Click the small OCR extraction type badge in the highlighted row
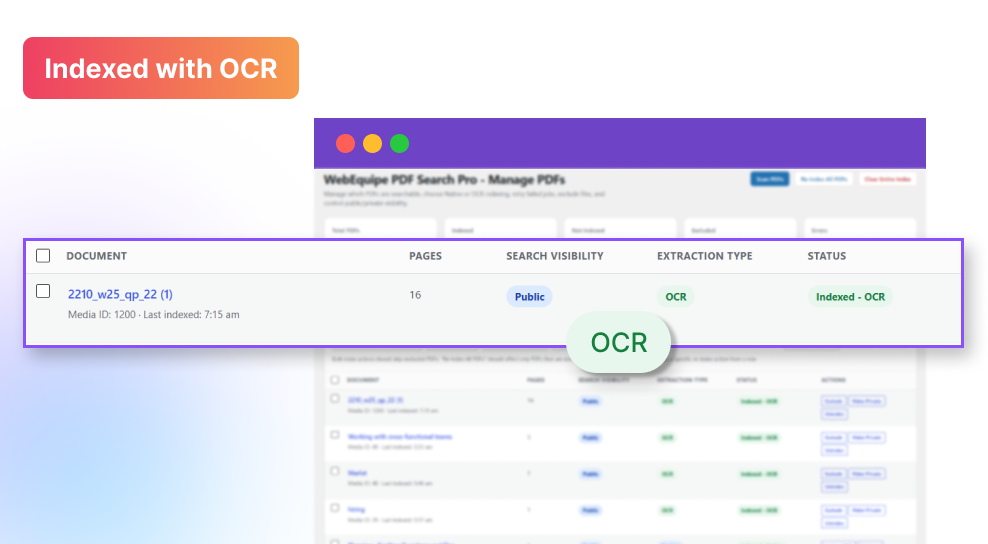This screenshot has height=544, width=988. [x=675, y=296]
